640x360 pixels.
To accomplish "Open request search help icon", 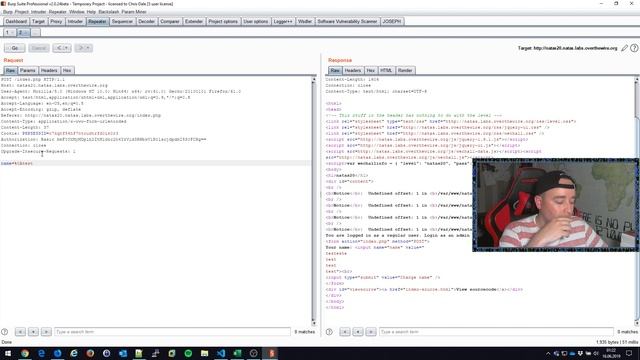I will [4, 332].
